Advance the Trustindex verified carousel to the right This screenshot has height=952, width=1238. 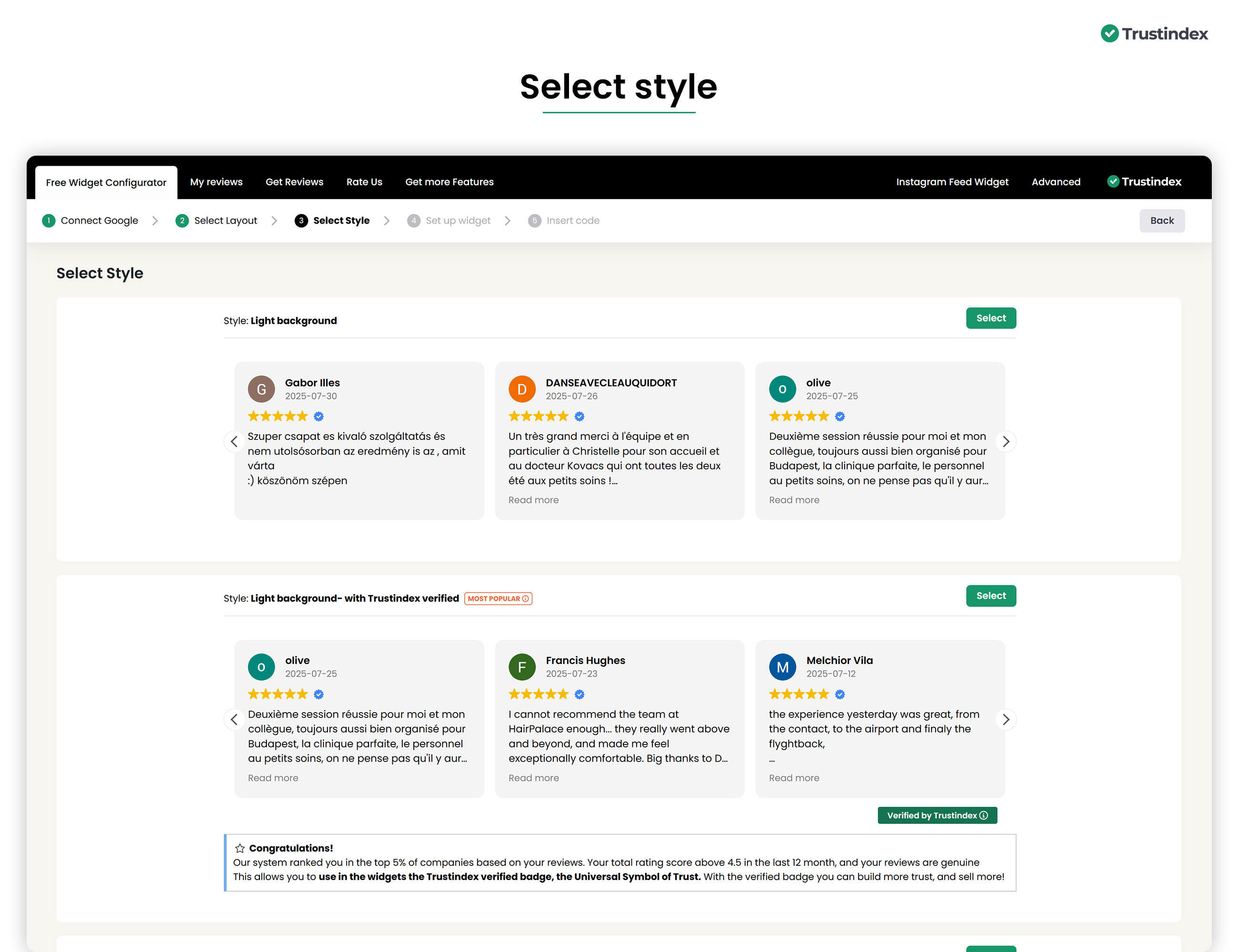pos(1006,720)
